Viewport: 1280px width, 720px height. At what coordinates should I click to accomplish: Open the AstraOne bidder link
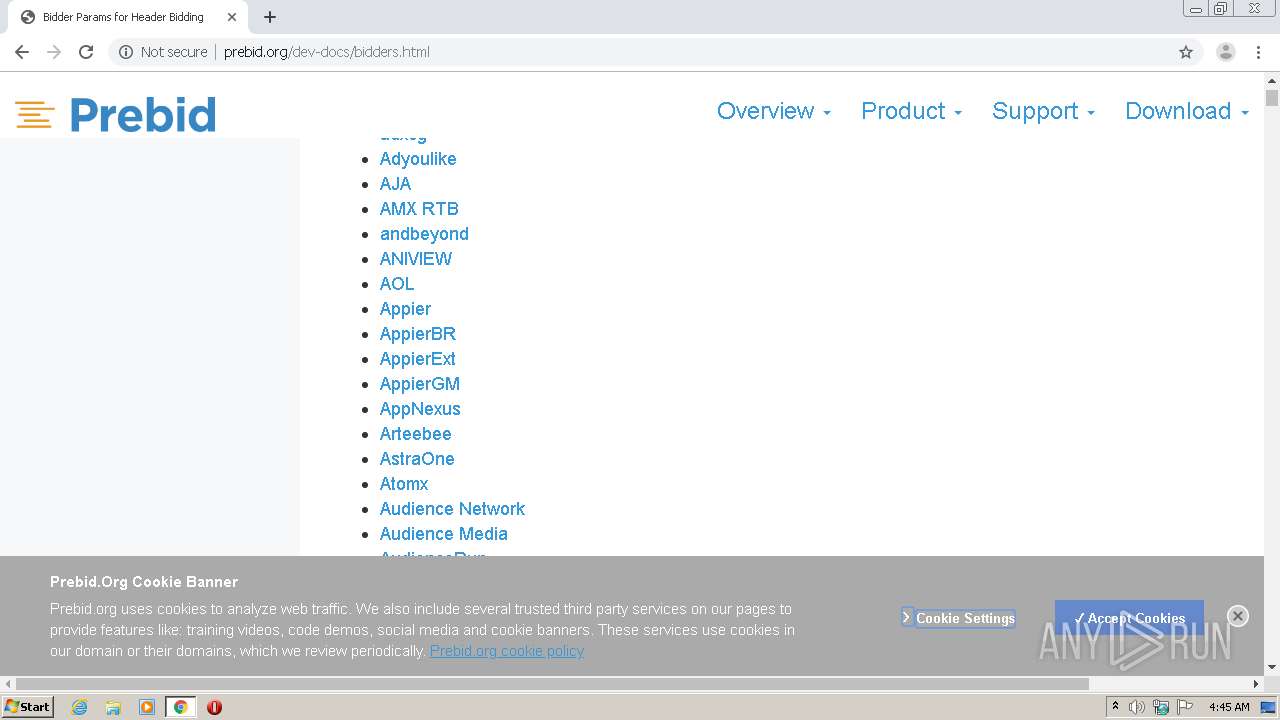coord(417,459)
